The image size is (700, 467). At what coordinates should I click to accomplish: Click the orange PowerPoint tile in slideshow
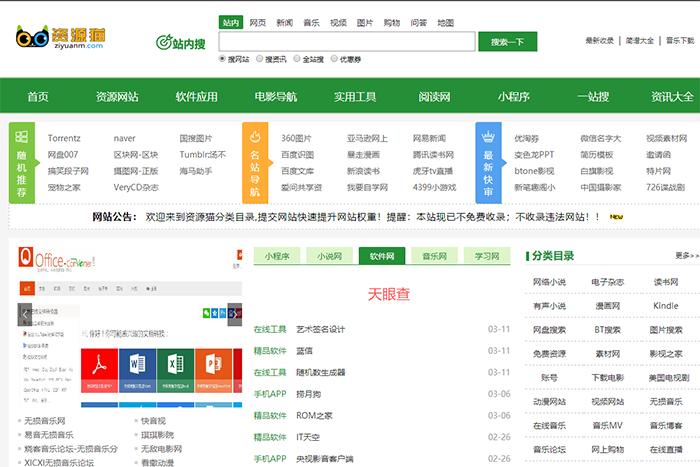pyautogui.click(x=213, y=371)
